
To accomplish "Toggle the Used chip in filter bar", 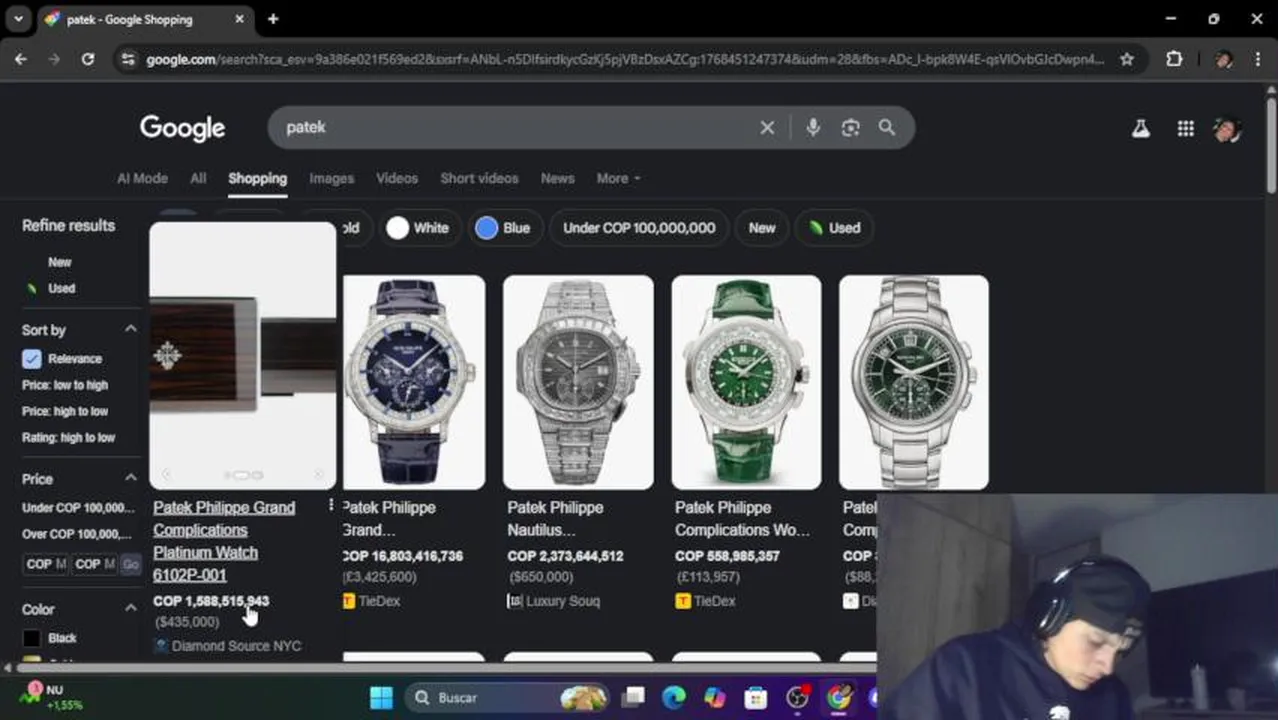I will coord(834,228).
